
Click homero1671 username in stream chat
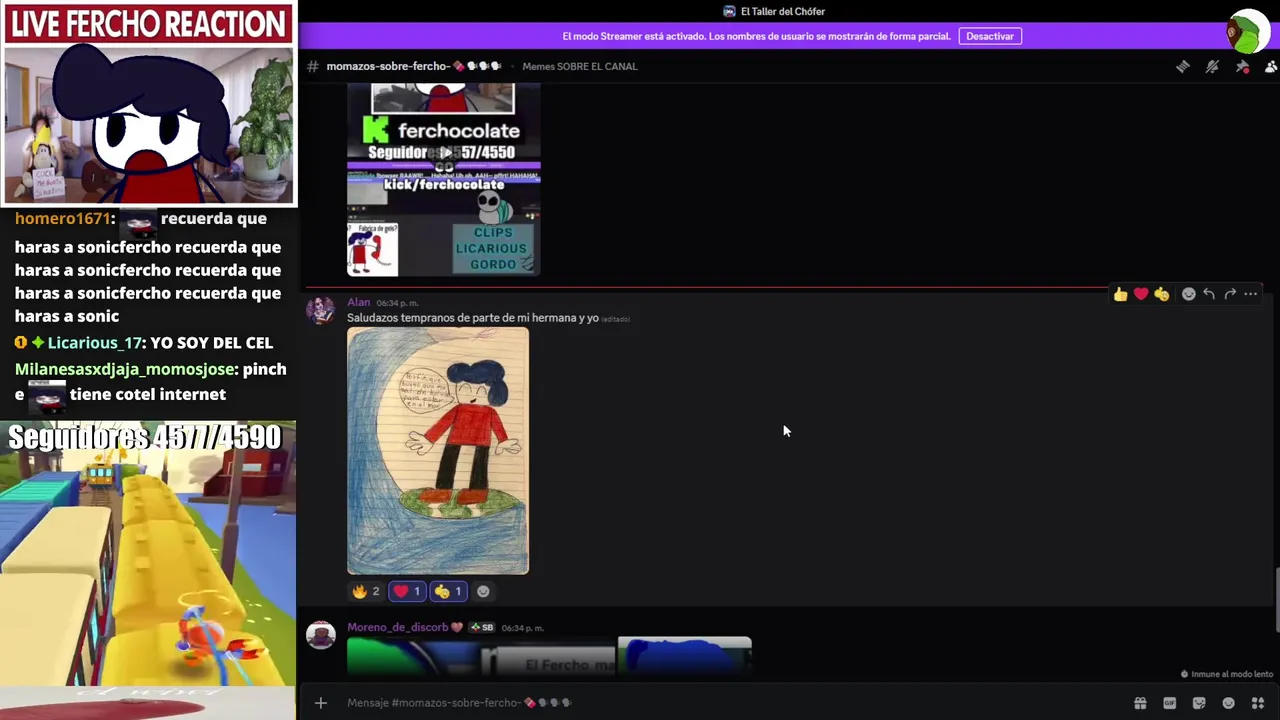pos(62,218)
